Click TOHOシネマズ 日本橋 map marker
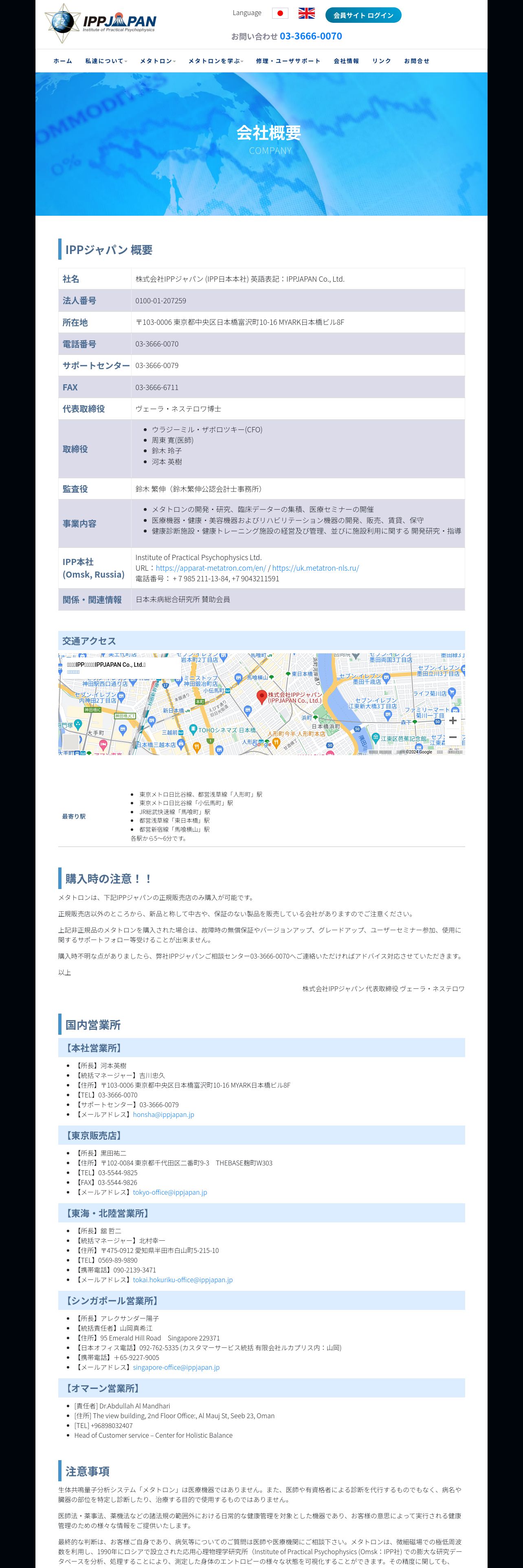This screenshot has height=1568, width=523. pyautogui.click(x=193, y=729)
